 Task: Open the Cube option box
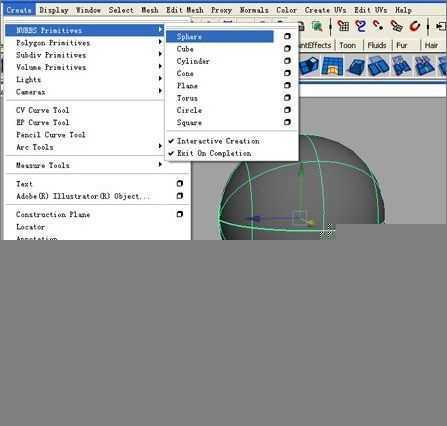(x=287, y=49)
